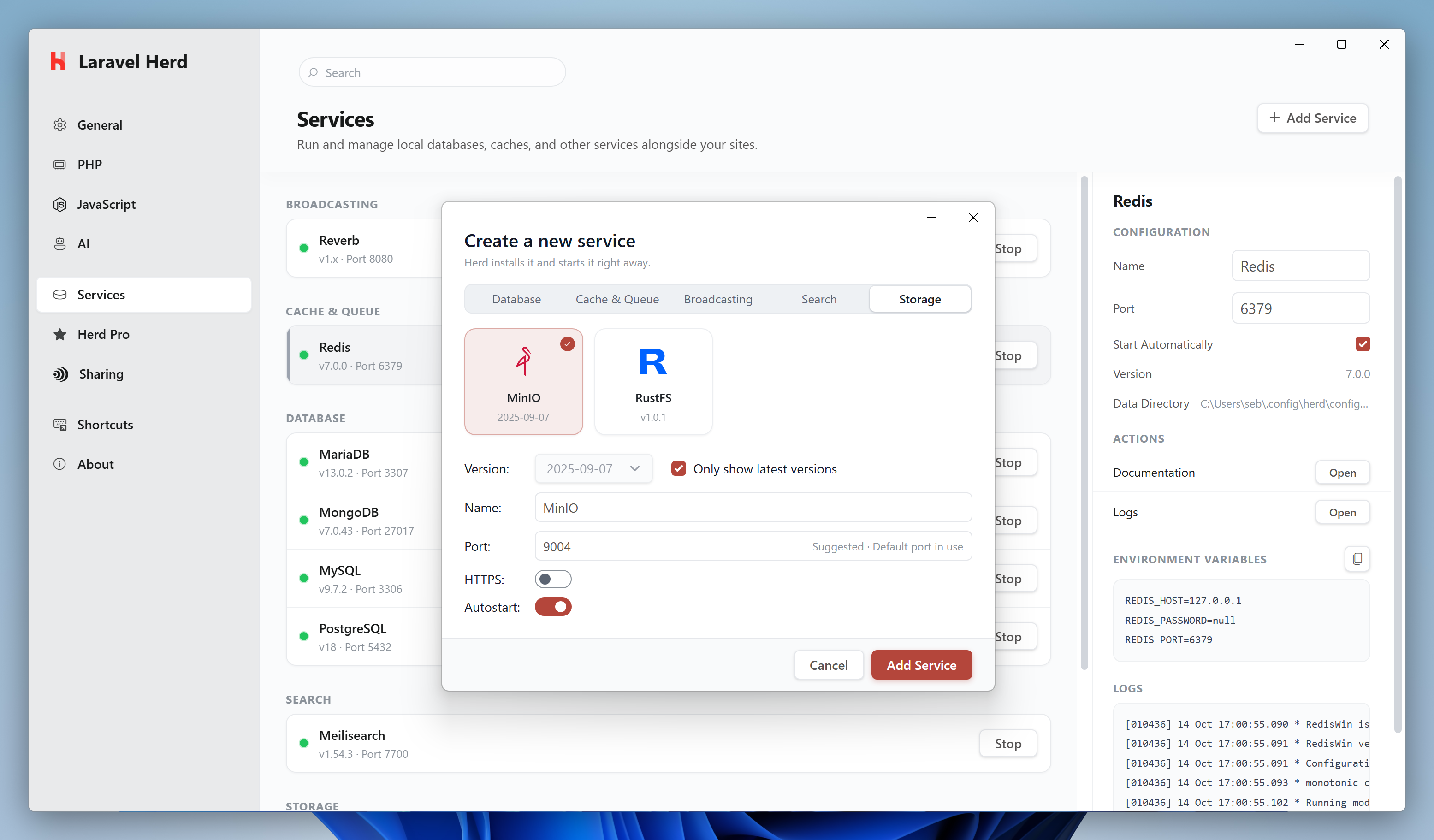This screenshot has width=1434, height=840.
Task: Cancel the new service dialog
Action: click(829, 665)
